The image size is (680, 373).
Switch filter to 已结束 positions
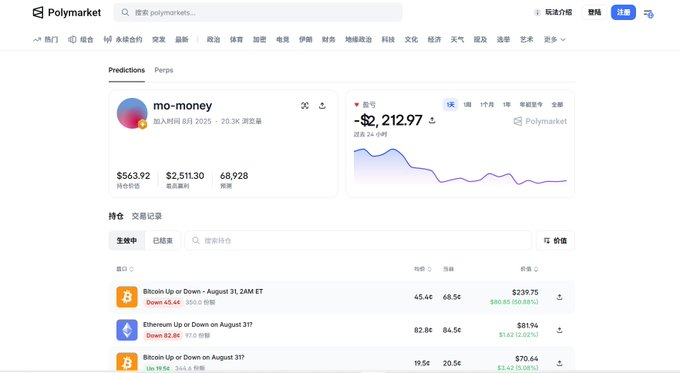[x=163, y=240]
